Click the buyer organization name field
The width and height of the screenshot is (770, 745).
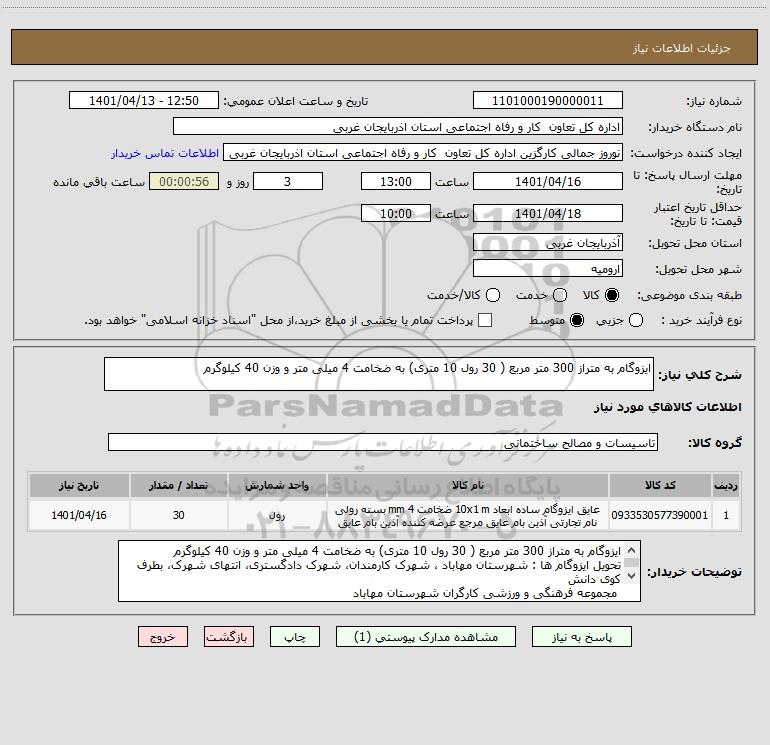point(398,127)
